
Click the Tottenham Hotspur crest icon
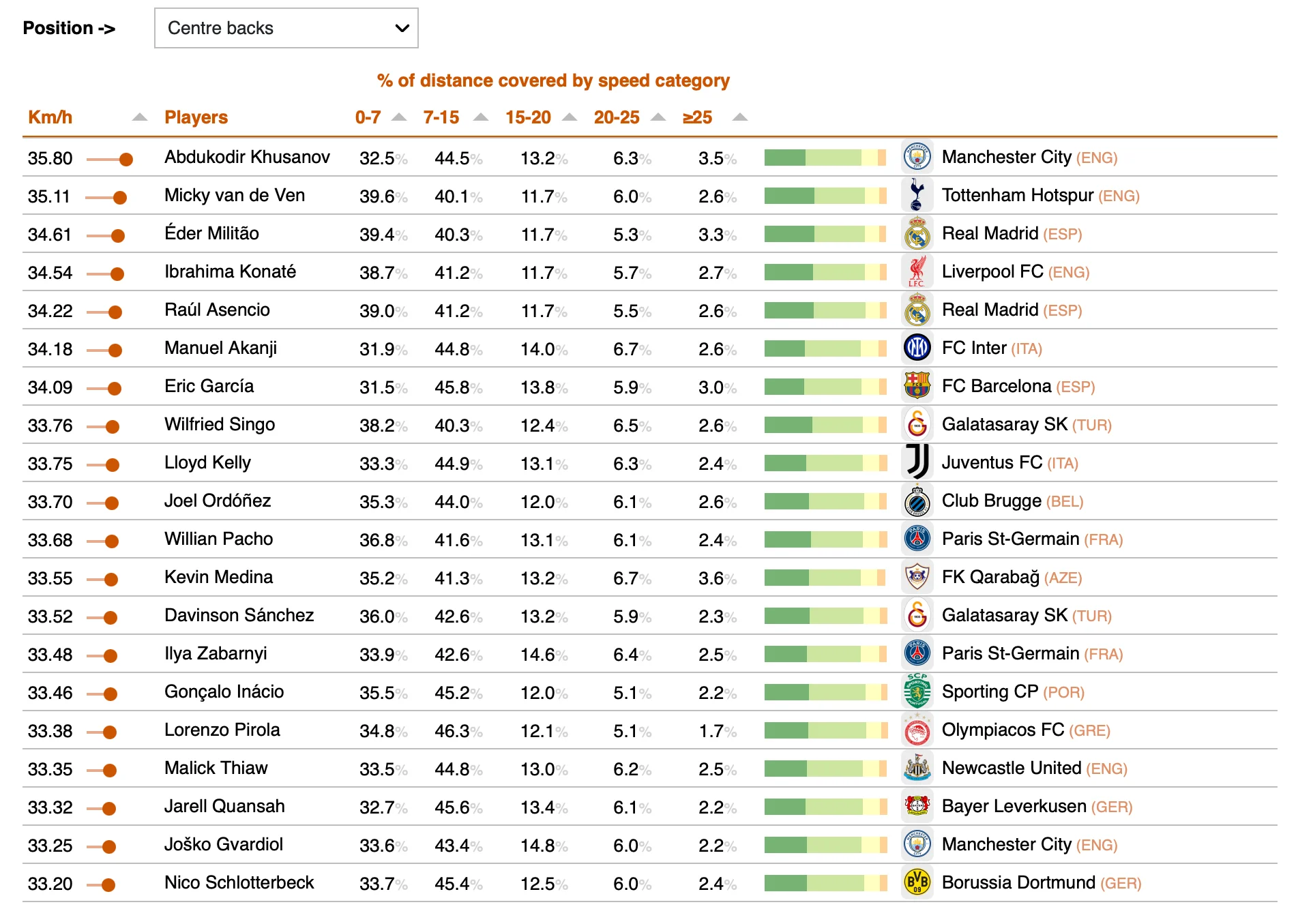point(917,196)
